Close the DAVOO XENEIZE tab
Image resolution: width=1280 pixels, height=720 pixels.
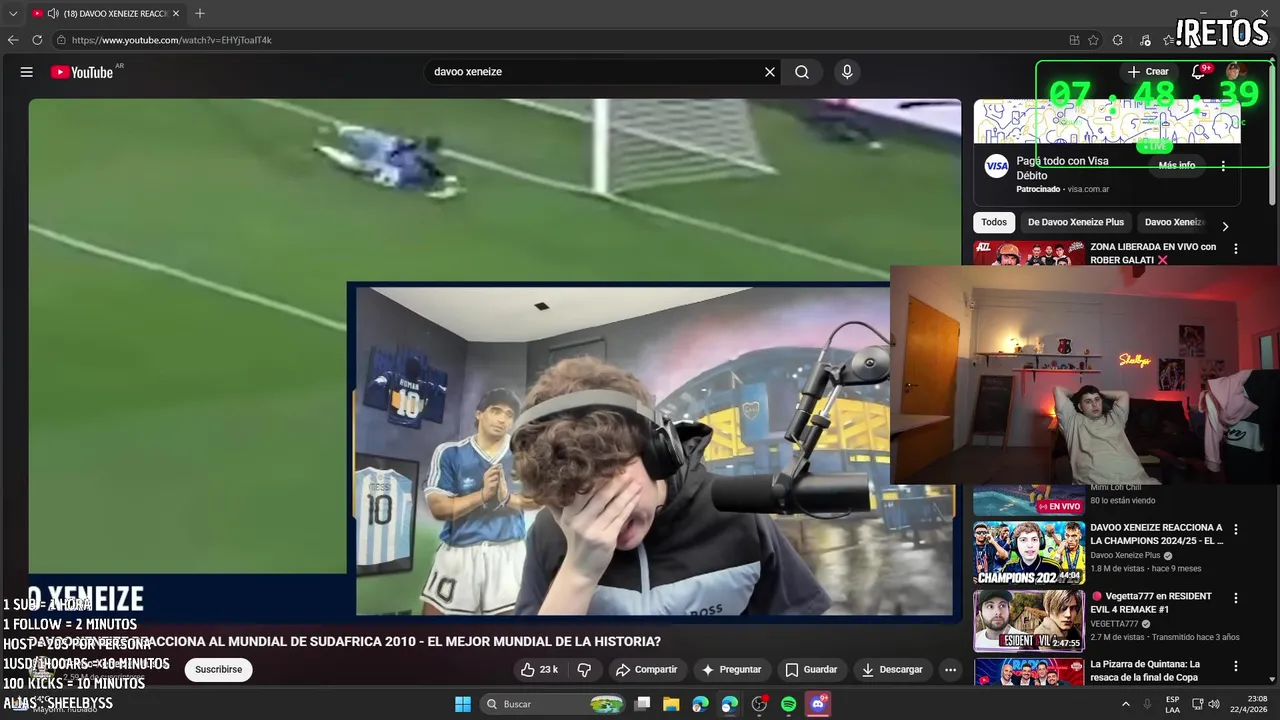[x=176, y=14]
